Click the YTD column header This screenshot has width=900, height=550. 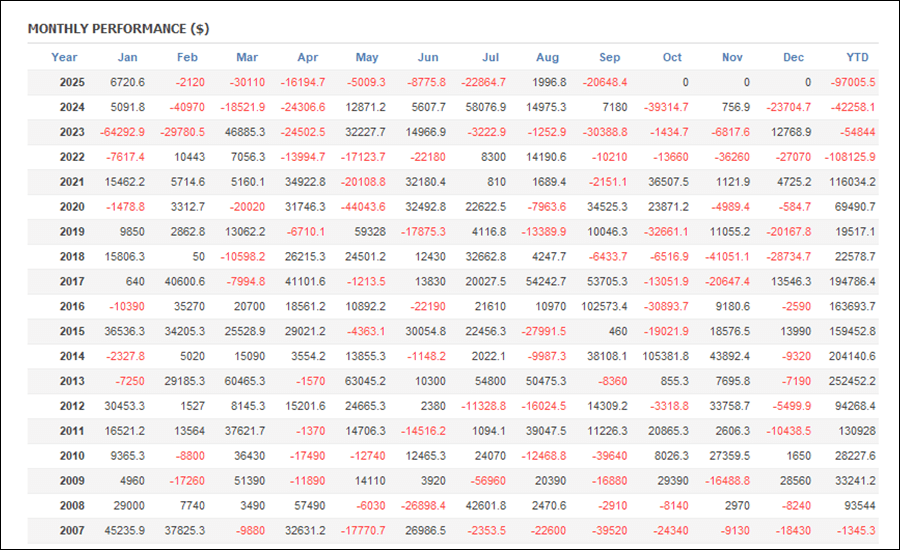857,57
